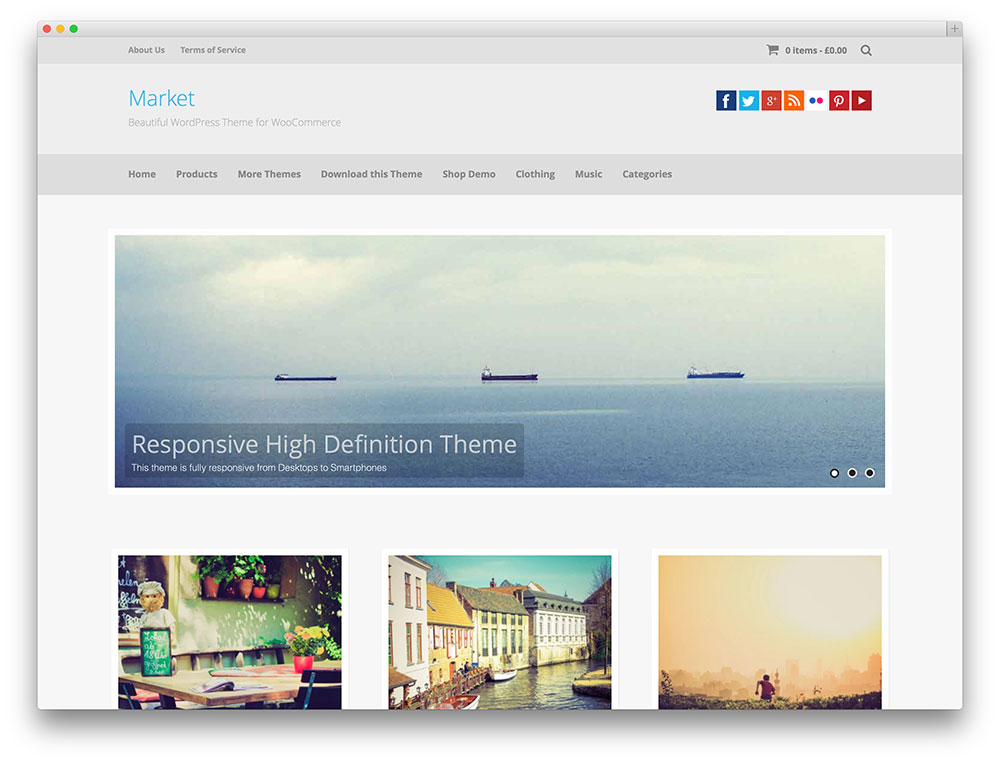Screen dimensions: 1000x763
Task: Open the Music menu item
Action: [x=588, y=174]
